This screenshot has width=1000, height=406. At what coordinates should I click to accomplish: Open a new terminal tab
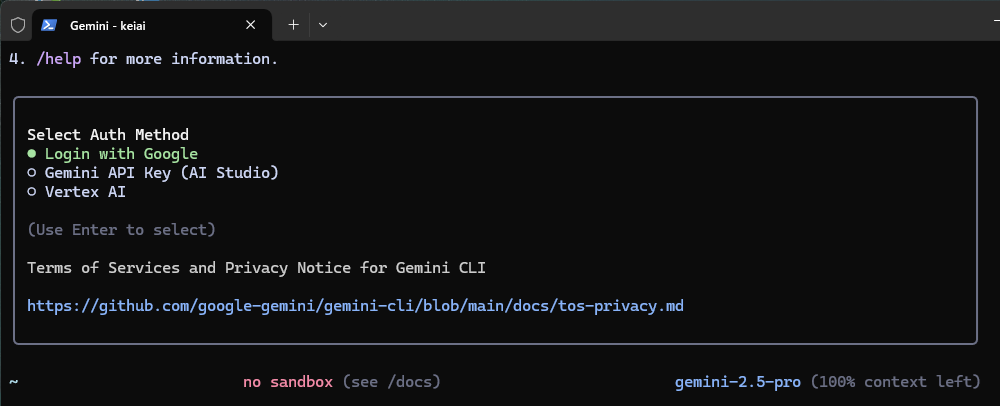(x=293, y=25)
